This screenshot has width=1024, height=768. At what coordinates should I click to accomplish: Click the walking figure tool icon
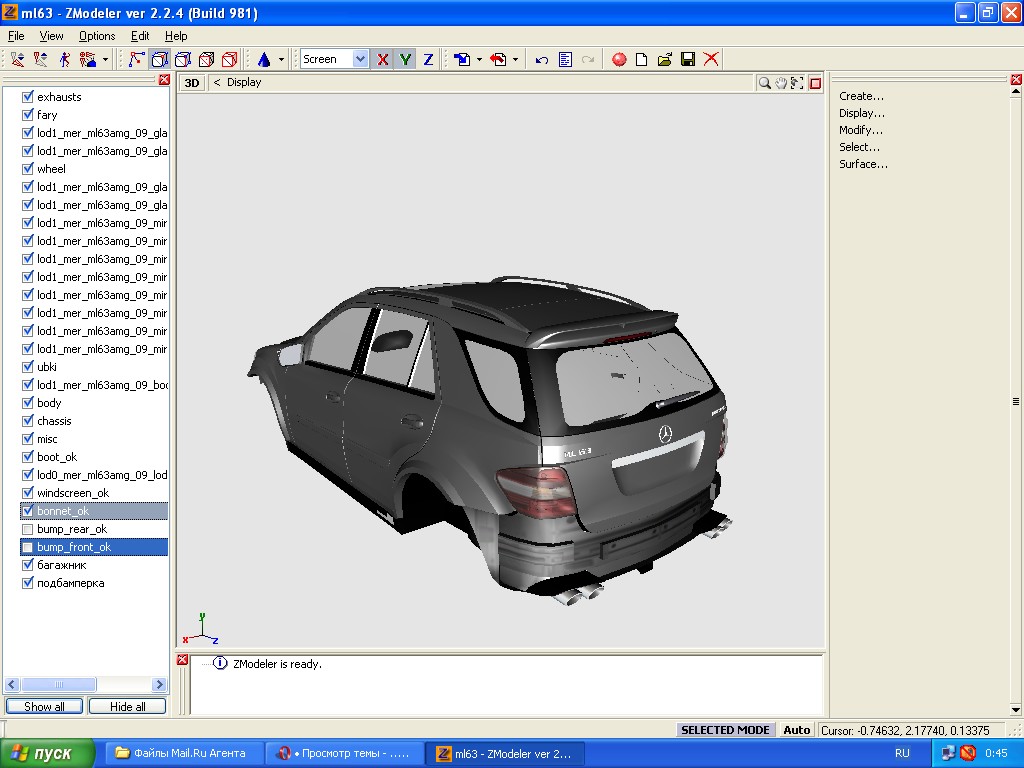coord(64,59)
